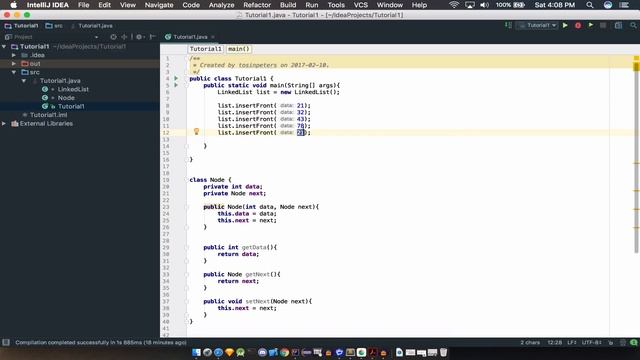Expand the out folder
This screenshot has width=640, height=360.
[x=14, y=64]
